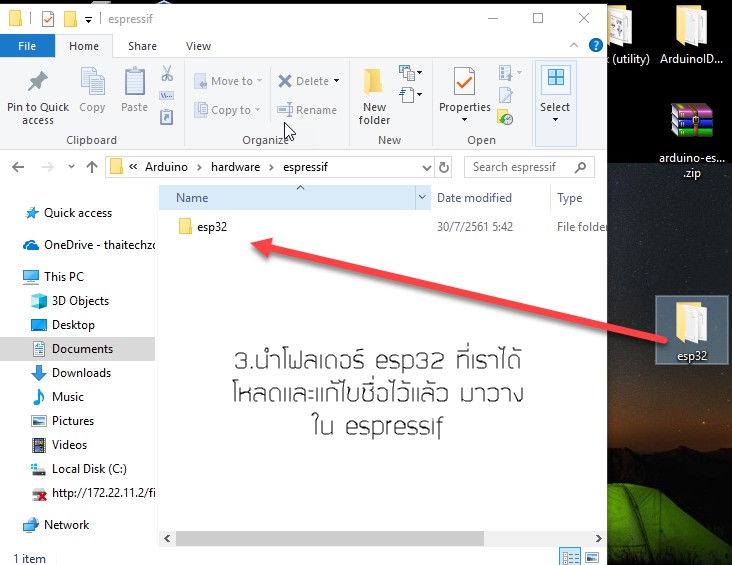Click the Edit file icon in Open group
The image size is (732, 565).
[x=506, y=95]
